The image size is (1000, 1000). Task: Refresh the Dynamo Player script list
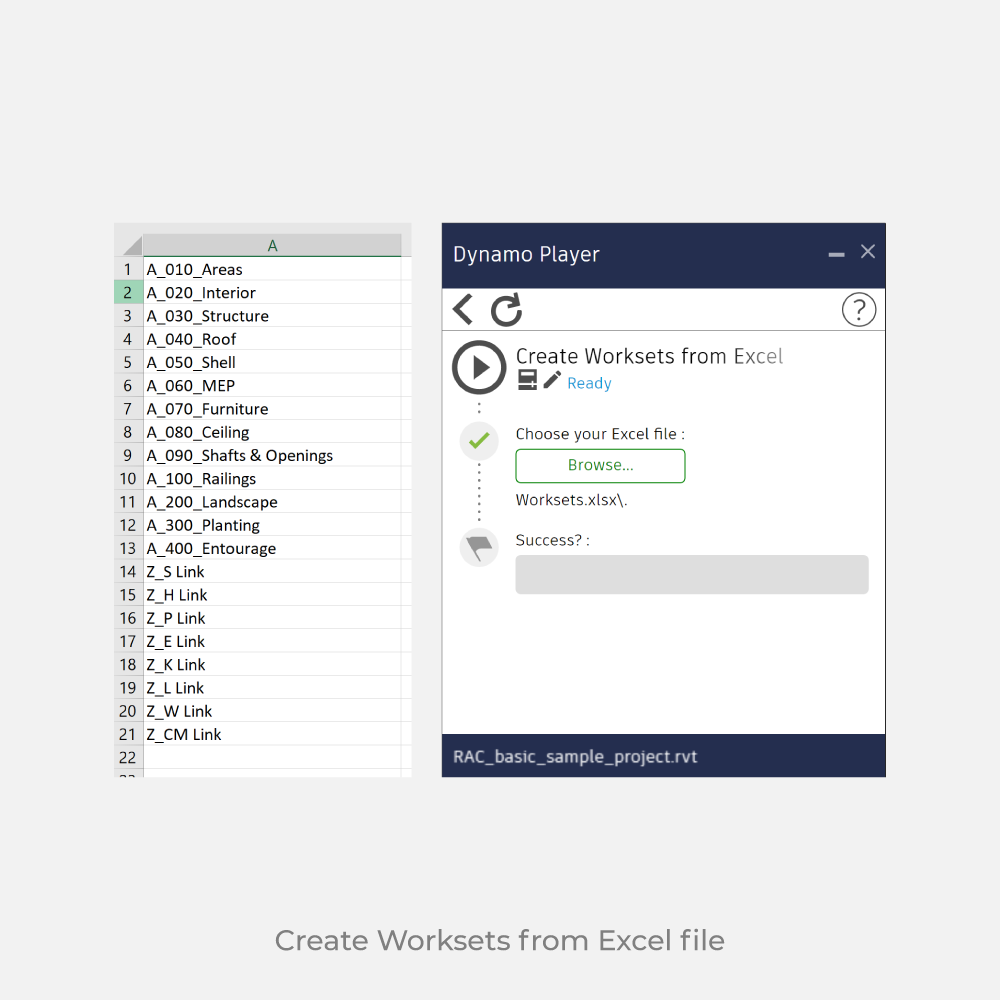(x=506, y=309)
